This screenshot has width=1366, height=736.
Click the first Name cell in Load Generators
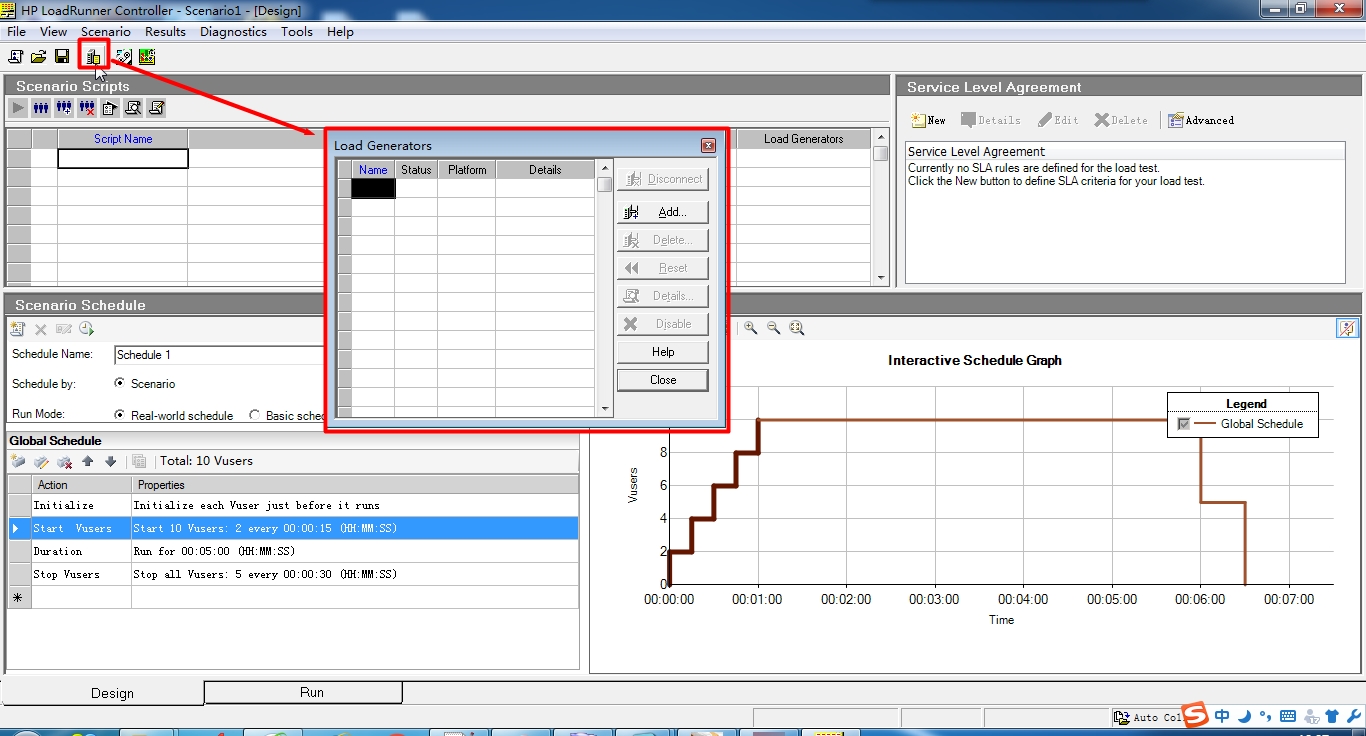click(x=373, y=188)
